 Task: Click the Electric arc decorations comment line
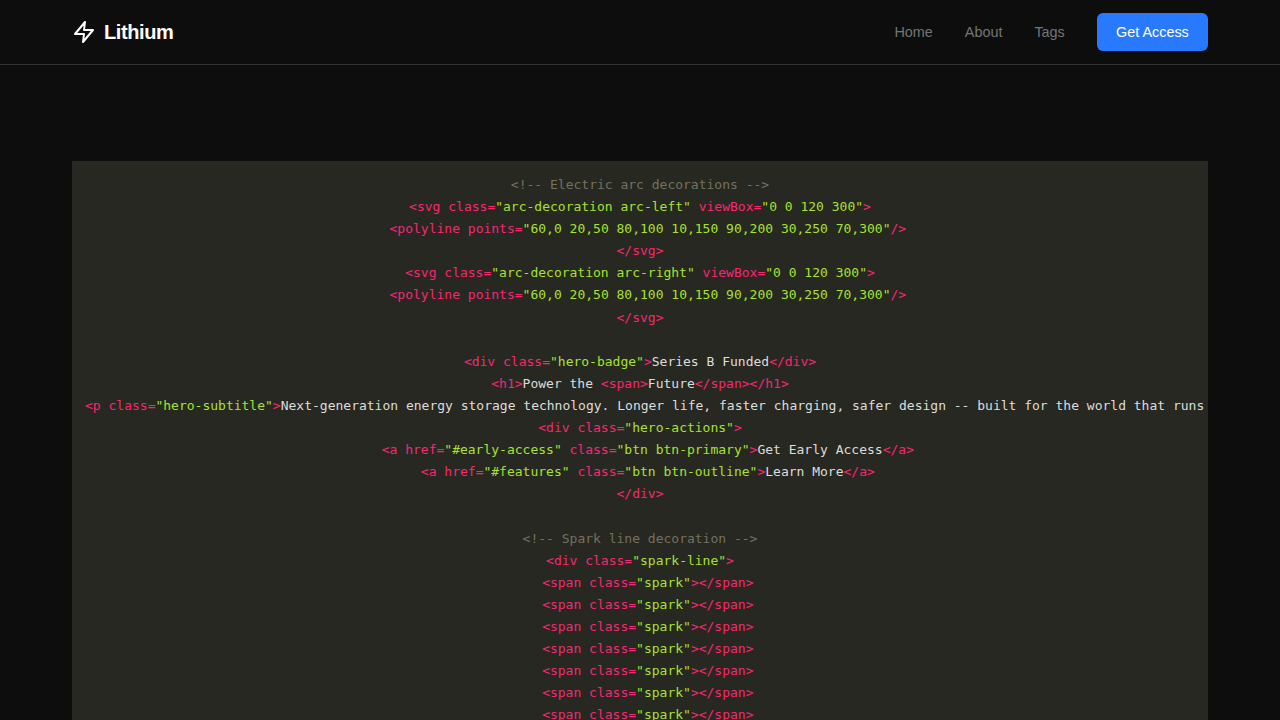point(640,185)
